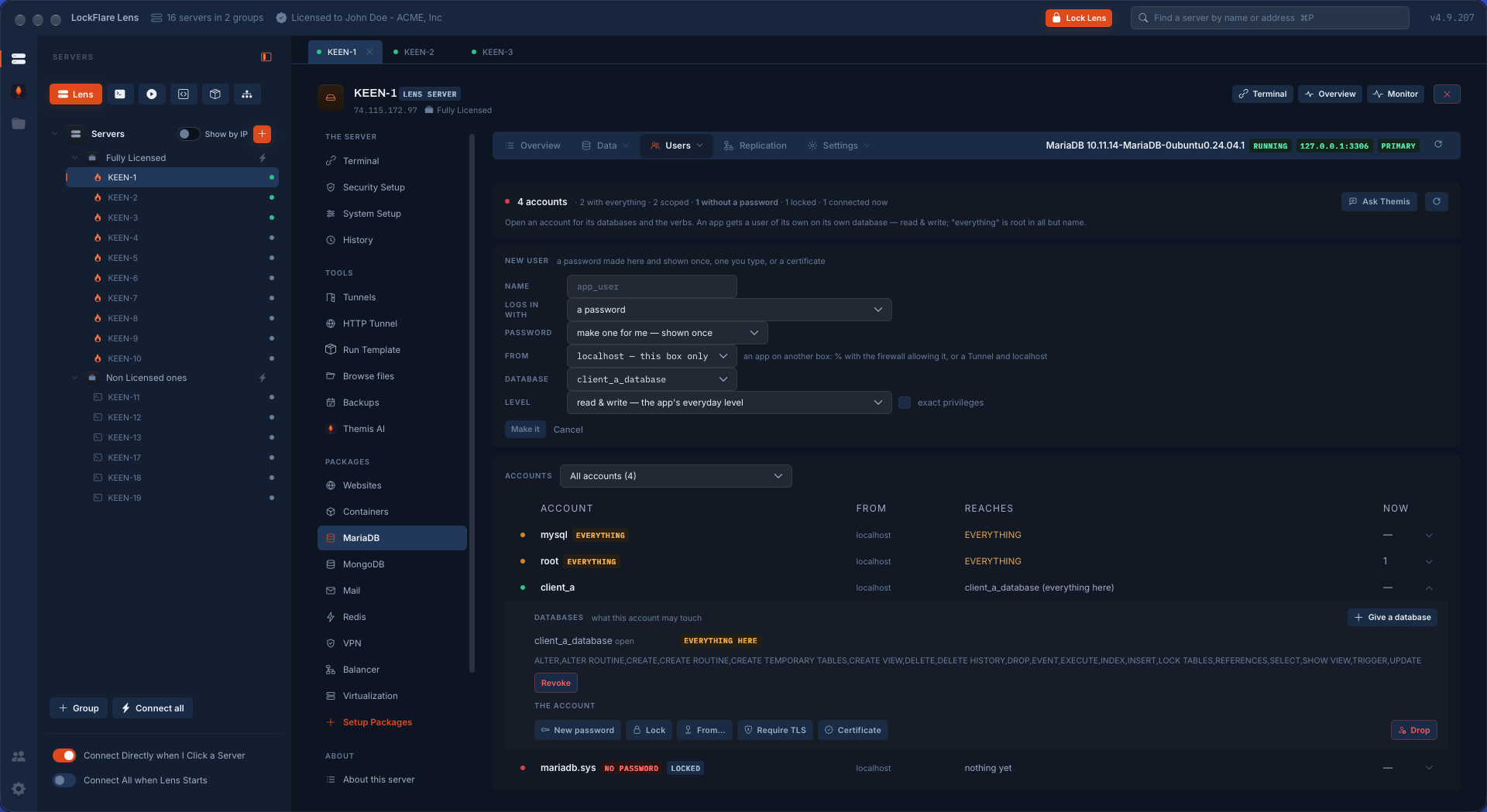Open the servers view icon in left rail
The height and width of the screenshot is (812, 1487).
tap(19, 59)
